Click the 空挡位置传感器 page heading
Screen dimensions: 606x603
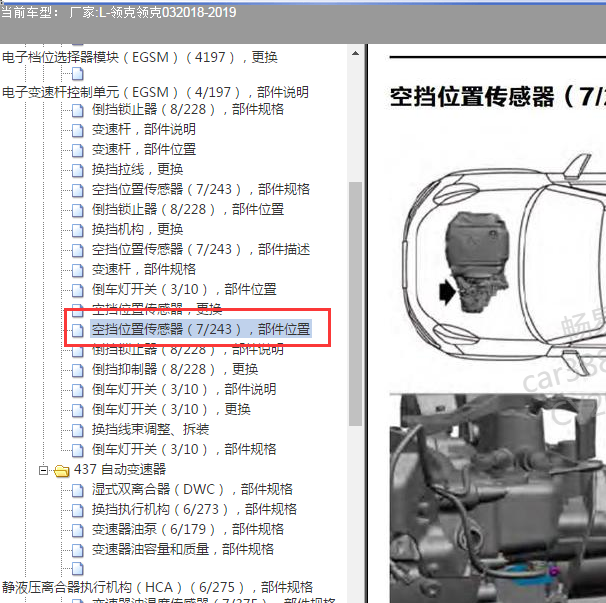498,96
